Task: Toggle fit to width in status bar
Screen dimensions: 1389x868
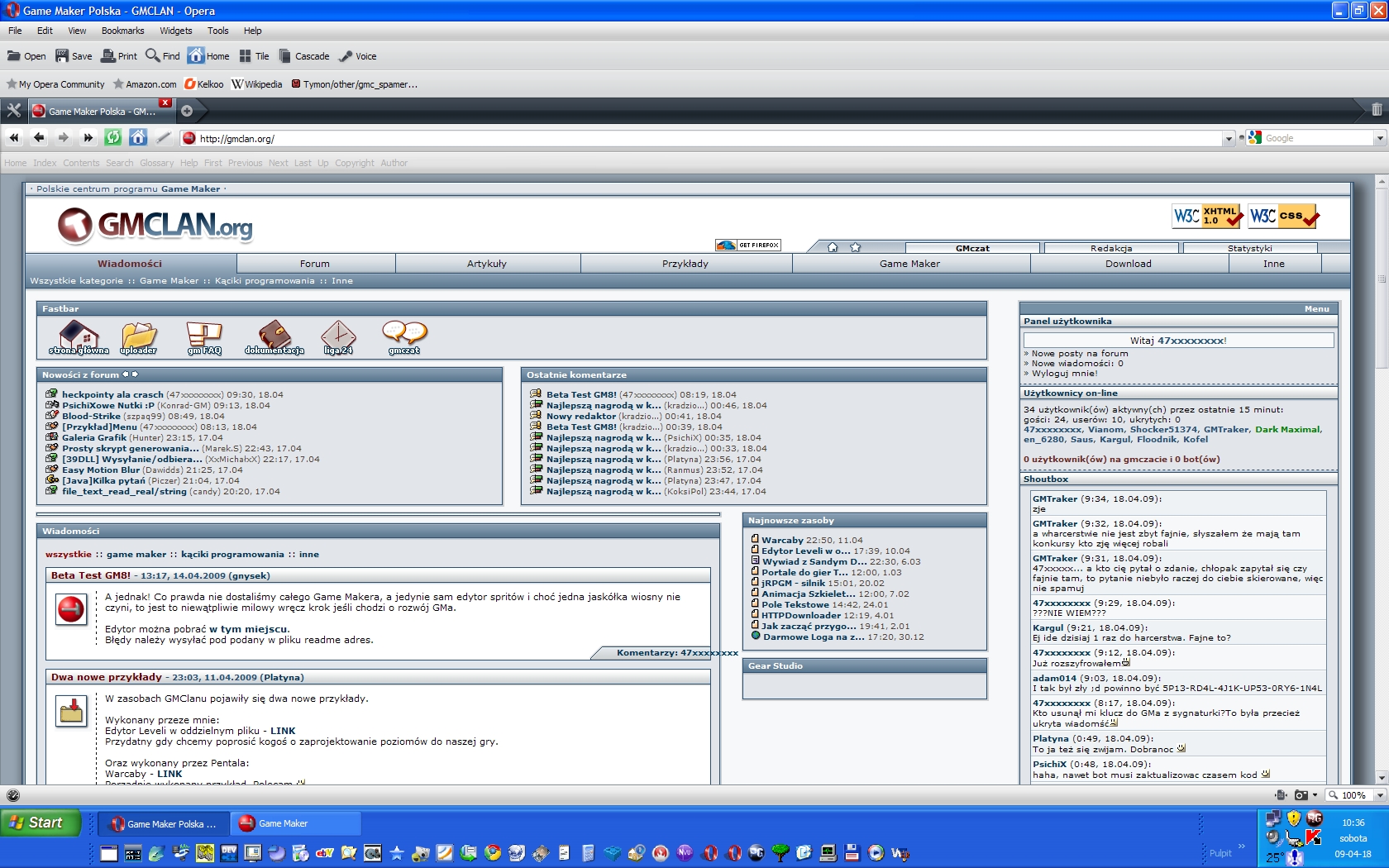Action: [1281, 795]
